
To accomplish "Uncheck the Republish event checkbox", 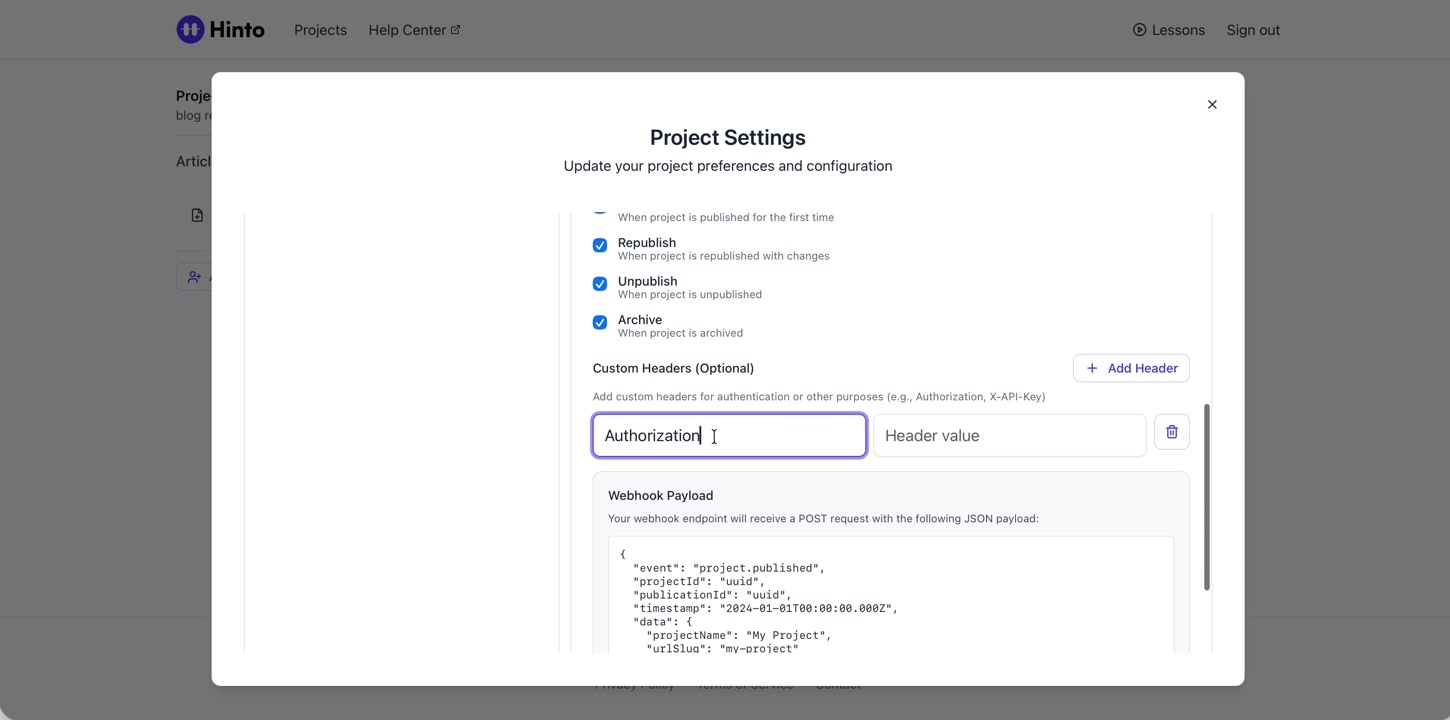I will tap(600, 245).
